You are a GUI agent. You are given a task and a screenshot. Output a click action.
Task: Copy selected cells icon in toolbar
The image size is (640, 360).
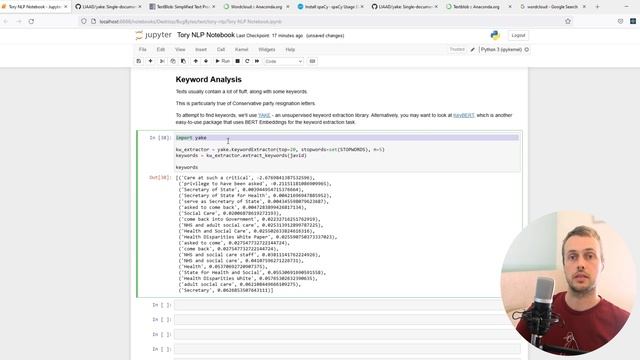point(173,61)
